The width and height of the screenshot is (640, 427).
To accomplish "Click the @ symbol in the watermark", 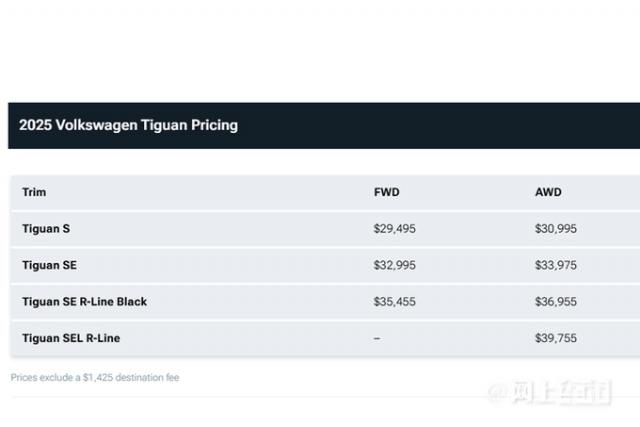I will click(x=496, y=393).
